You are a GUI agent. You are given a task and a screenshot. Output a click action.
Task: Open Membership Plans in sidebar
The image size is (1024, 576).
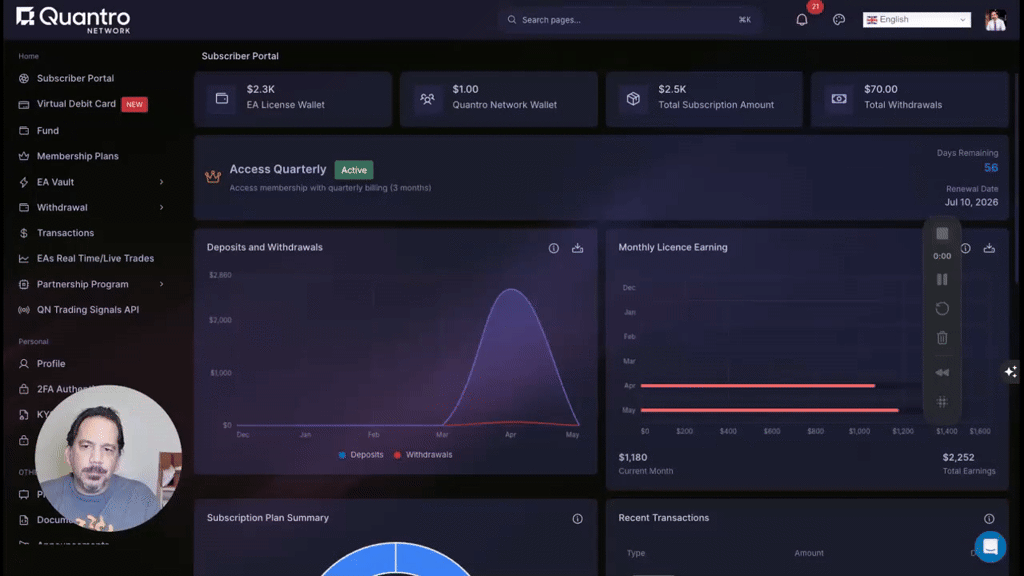(x=78, y=156)
